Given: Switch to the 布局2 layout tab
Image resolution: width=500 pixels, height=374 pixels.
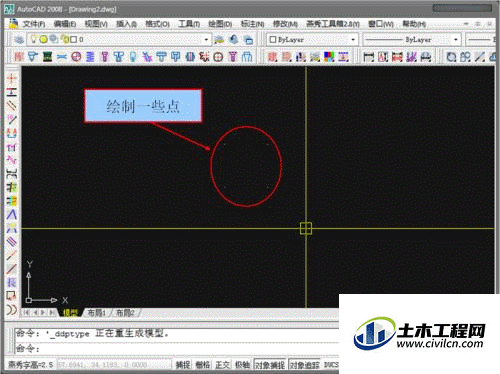Looking at the screenshot, I should pyautogui.click(x=125, y=313).
